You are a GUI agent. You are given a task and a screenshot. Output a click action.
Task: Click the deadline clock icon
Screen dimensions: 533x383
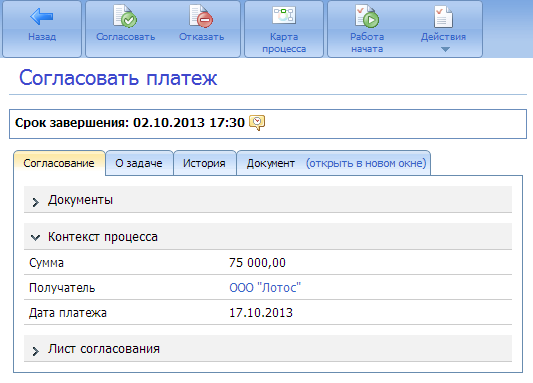[x=257, y=123]
